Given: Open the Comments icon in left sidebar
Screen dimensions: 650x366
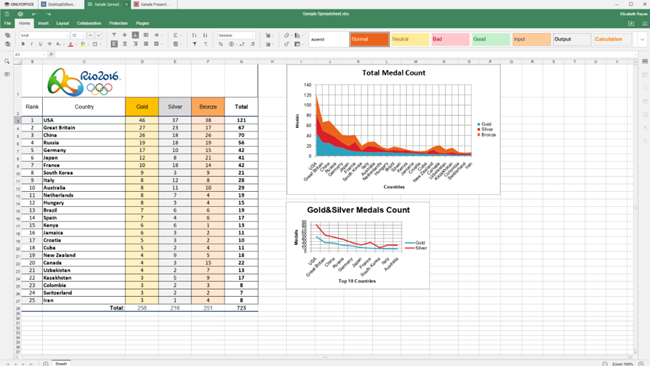Looking at the screenshot, I should pos(7,75).
